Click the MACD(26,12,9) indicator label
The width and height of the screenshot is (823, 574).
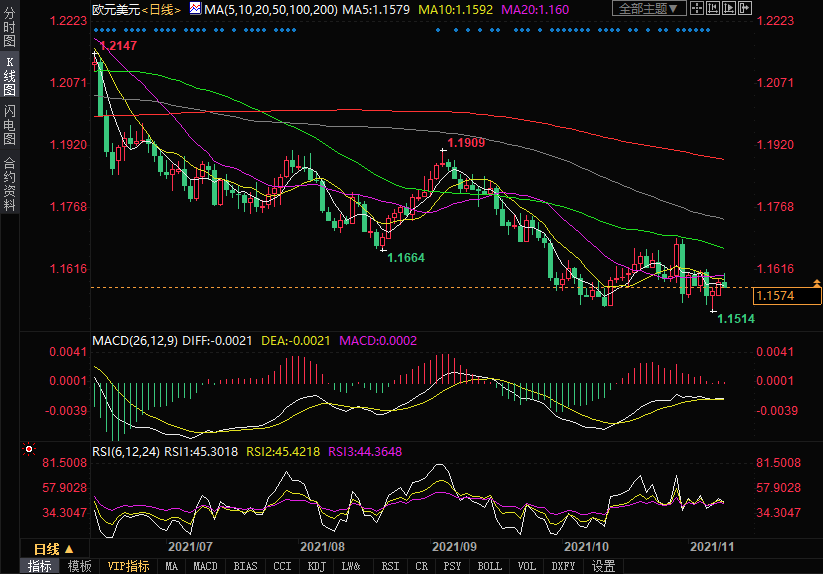point(135,341)
